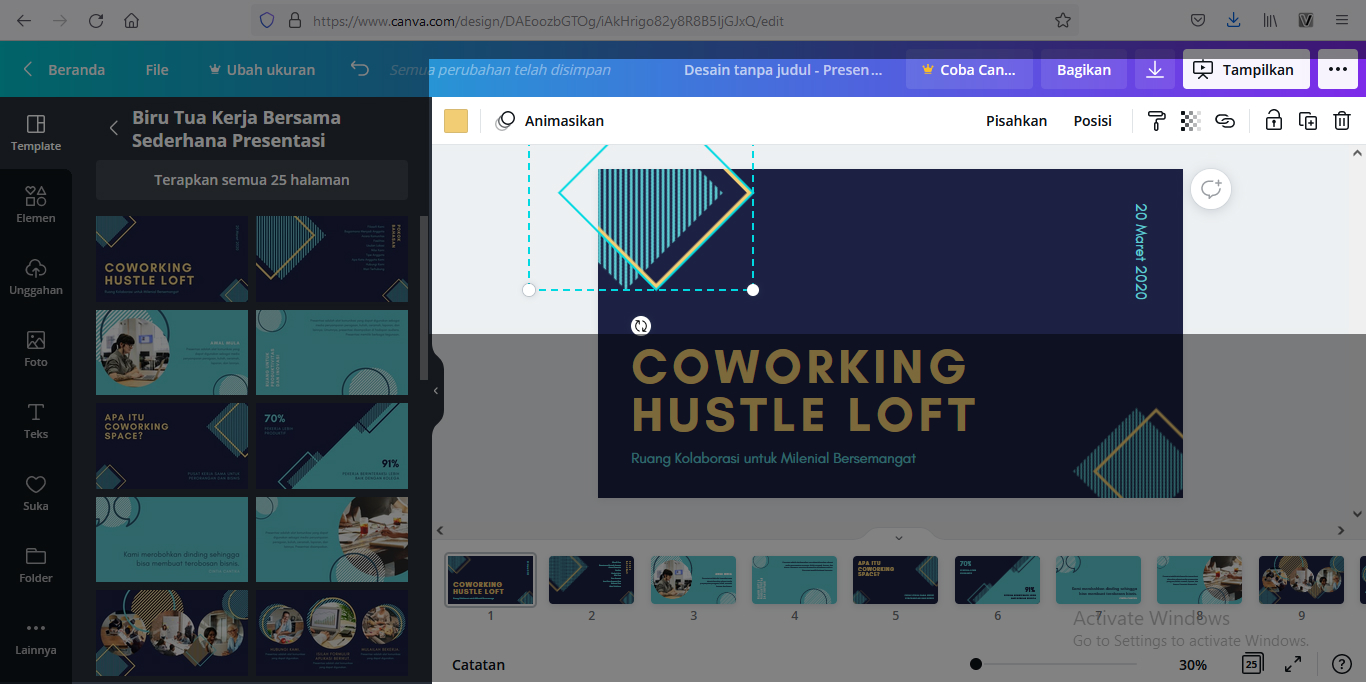The width and height of the screenshot is (1366, 684).
Task: Open the Teks panel
Action: click(x=36, y=419)
